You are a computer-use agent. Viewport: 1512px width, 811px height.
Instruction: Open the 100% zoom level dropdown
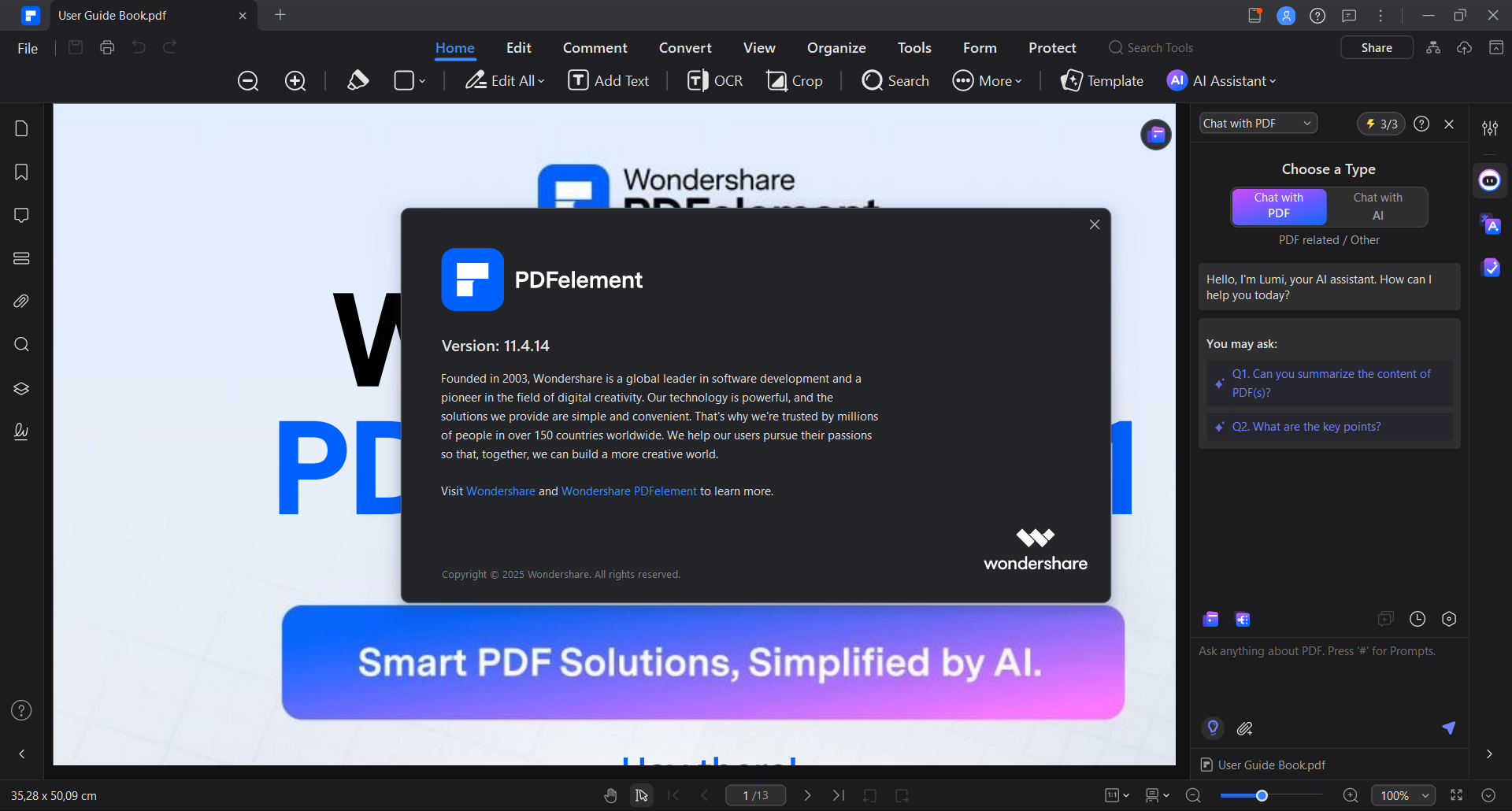1403,795
